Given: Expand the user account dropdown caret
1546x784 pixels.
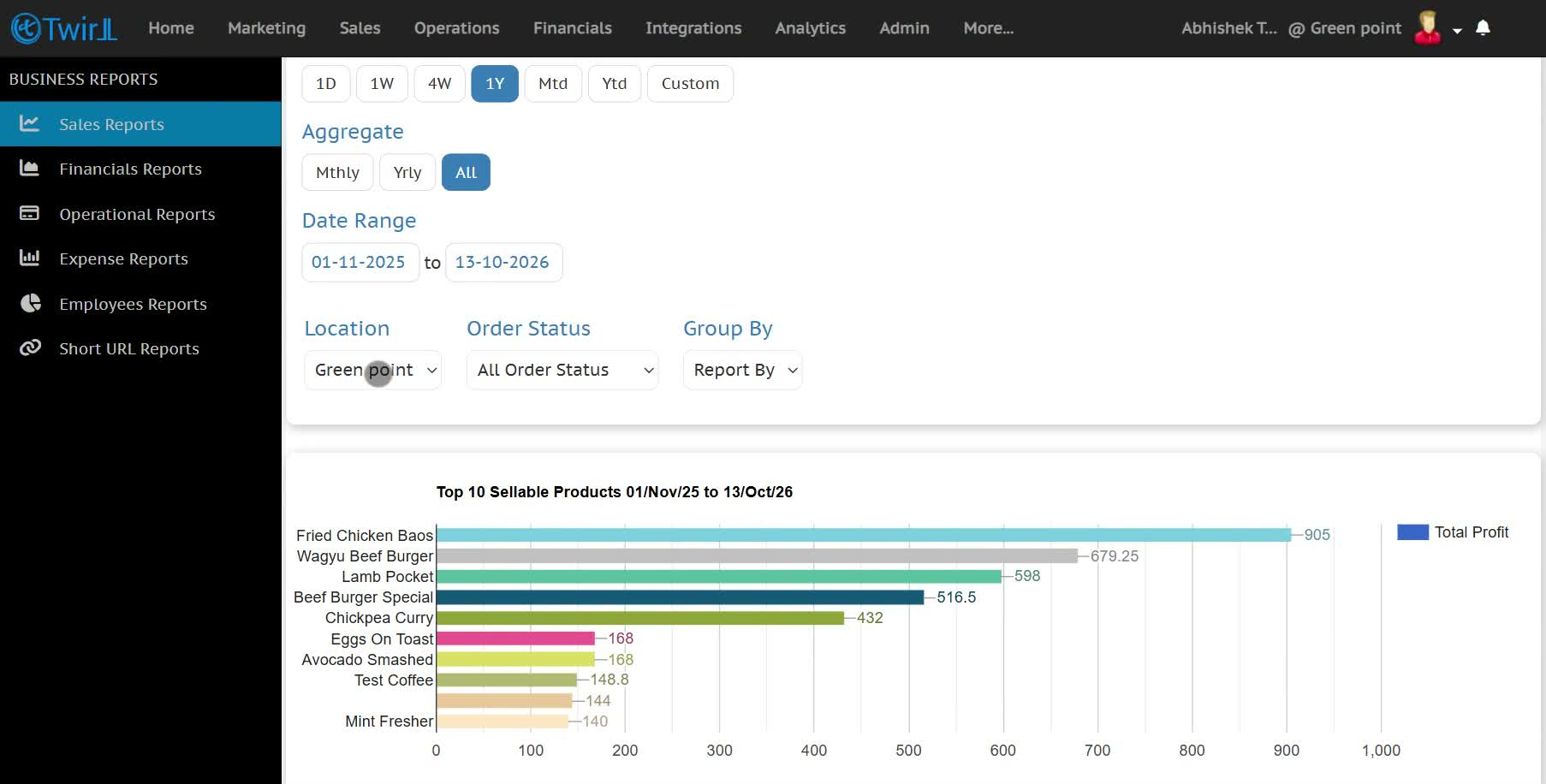Looking at the screenshot, I should click(1457, 31).
